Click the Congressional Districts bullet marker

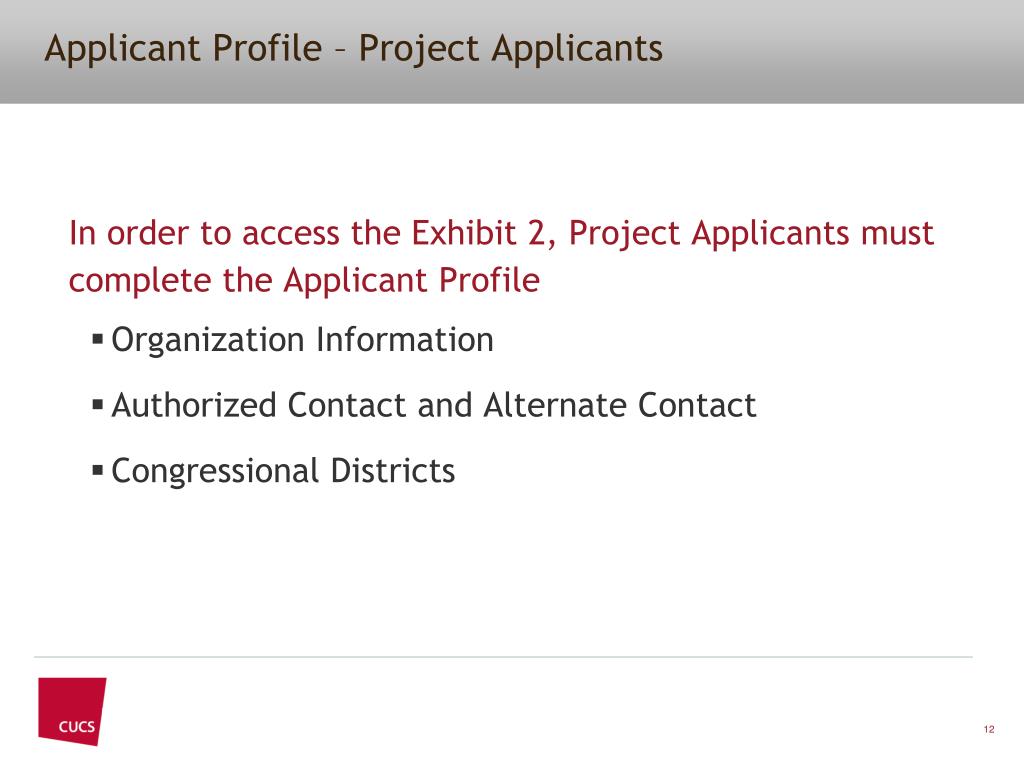98,470
